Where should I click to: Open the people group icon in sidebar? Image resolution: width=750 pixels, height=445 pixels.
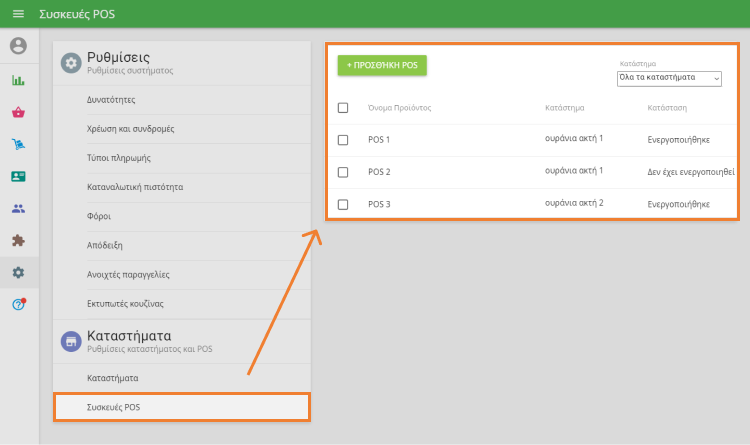pyautogui.click(x=18, y=208)
